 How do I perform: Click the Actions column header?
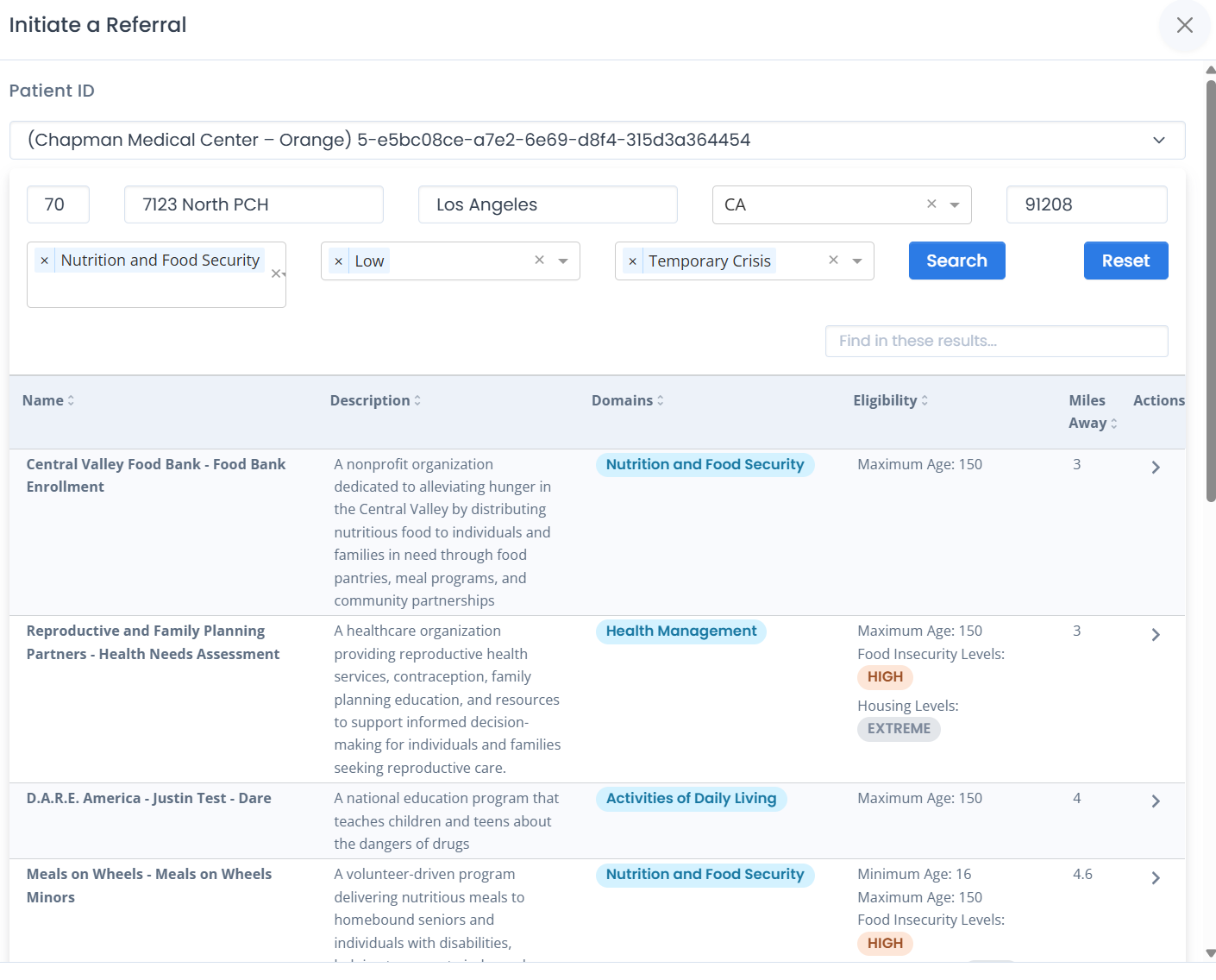[x=1158, y=400]
